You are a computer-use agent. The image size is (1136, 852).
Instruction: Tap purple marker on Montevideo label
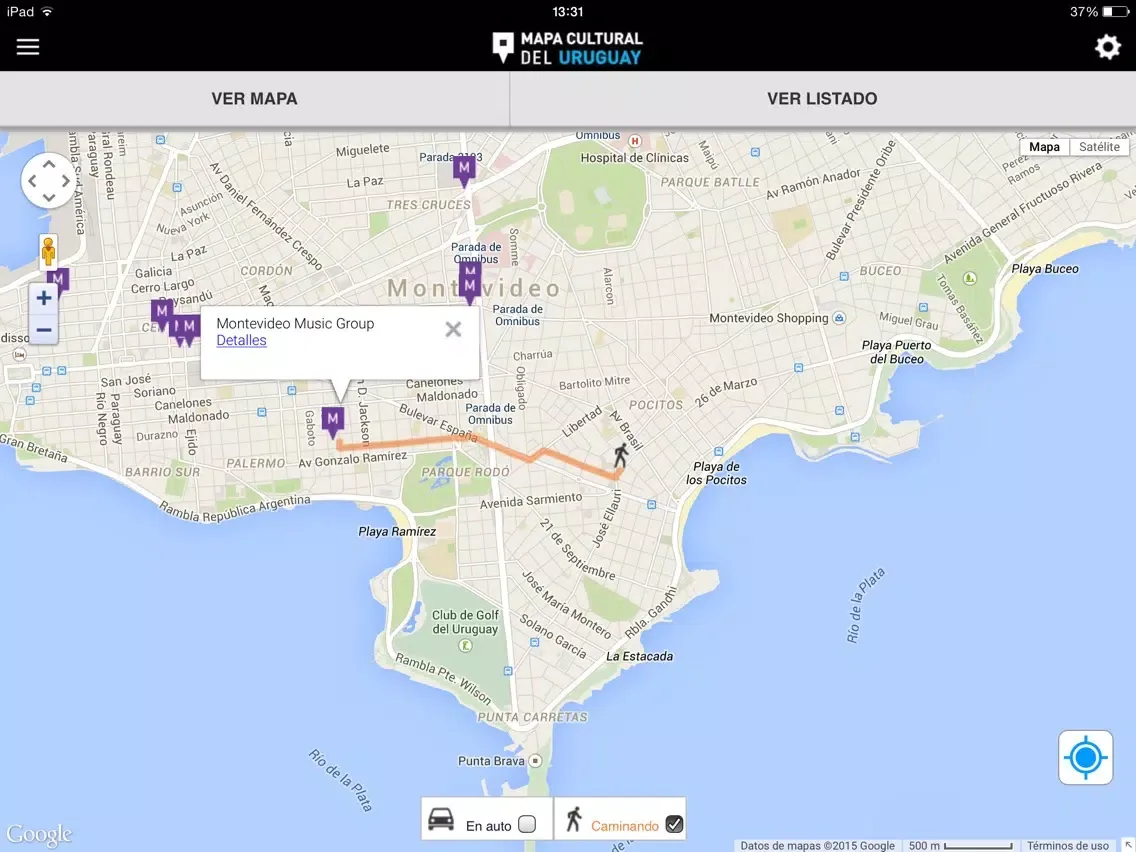tap(470, 288)
